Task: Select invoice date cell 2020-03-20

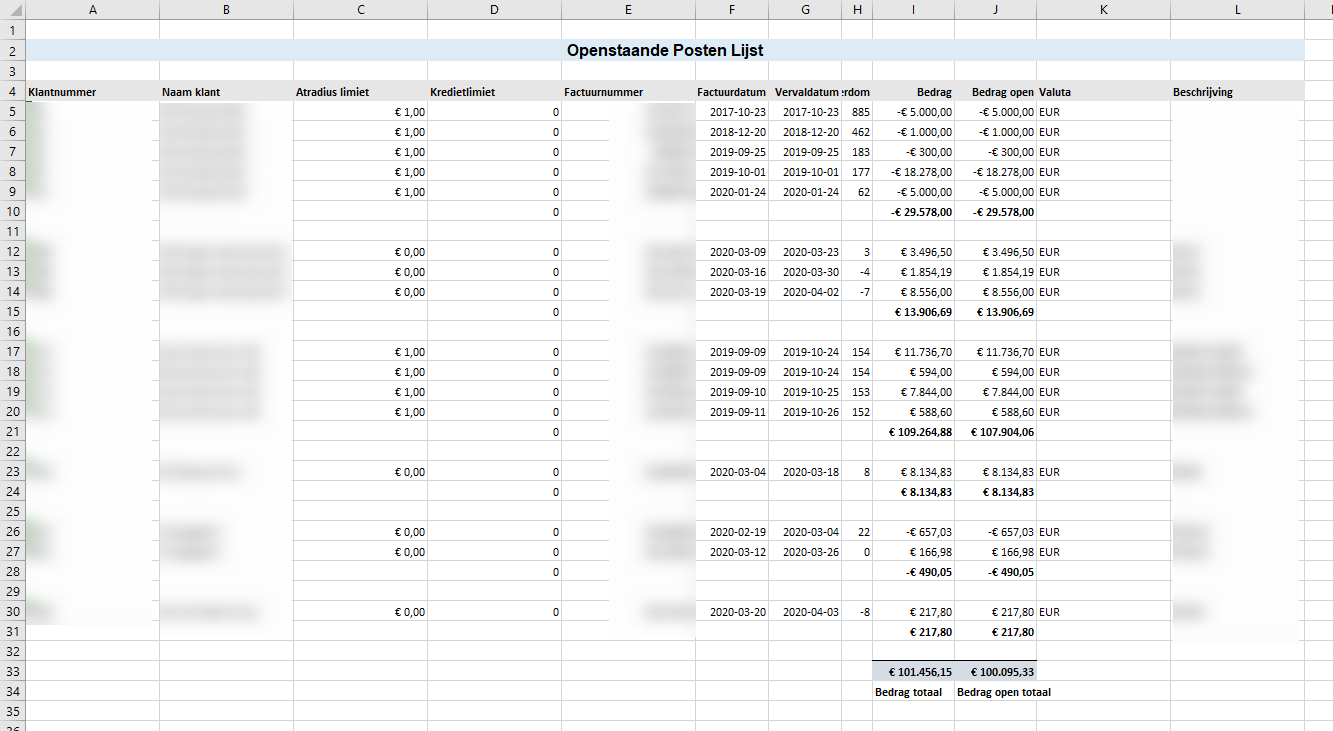Action: point(733,611)
